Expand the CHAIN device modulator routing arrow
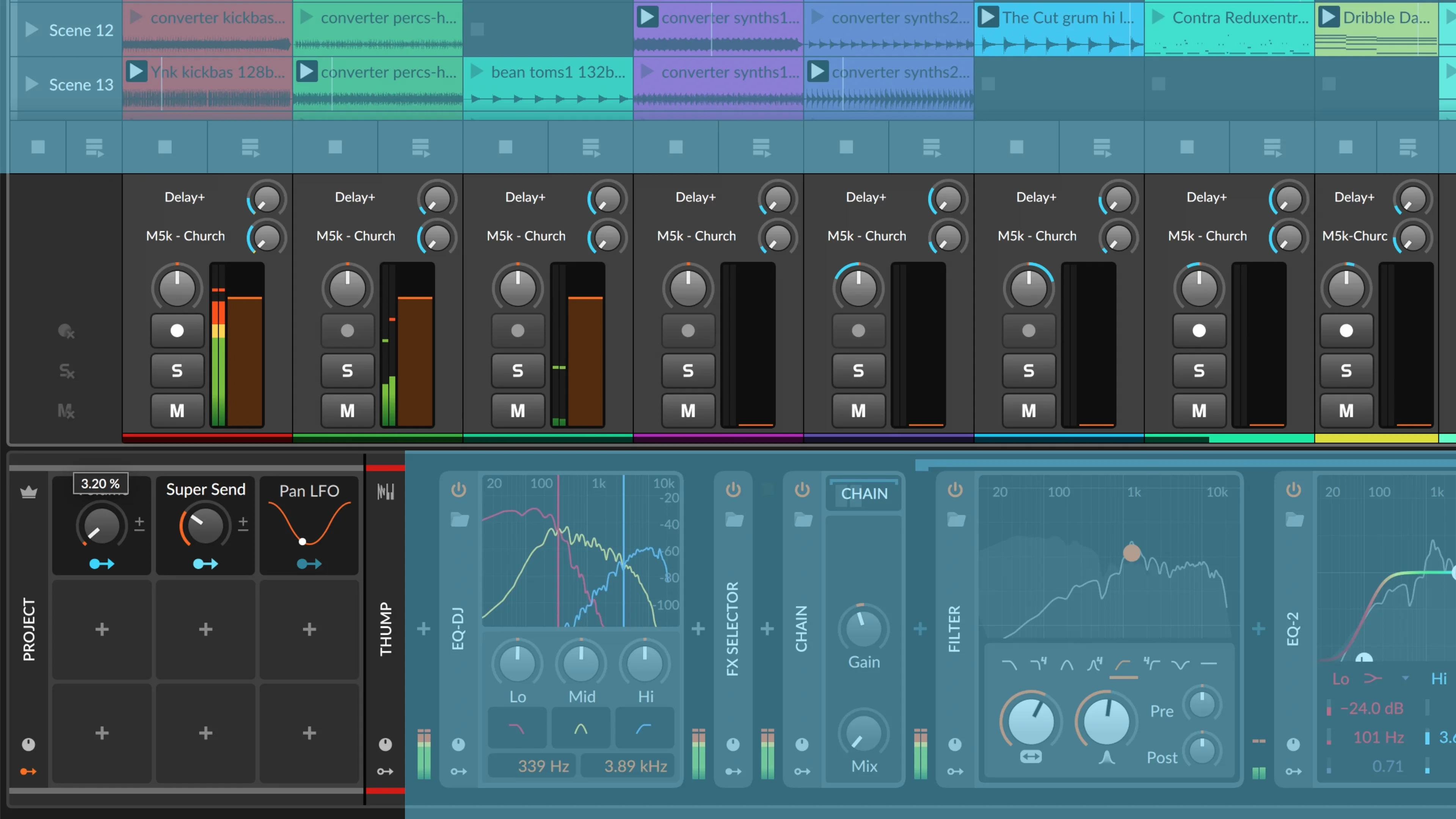 tap(802, 772)
